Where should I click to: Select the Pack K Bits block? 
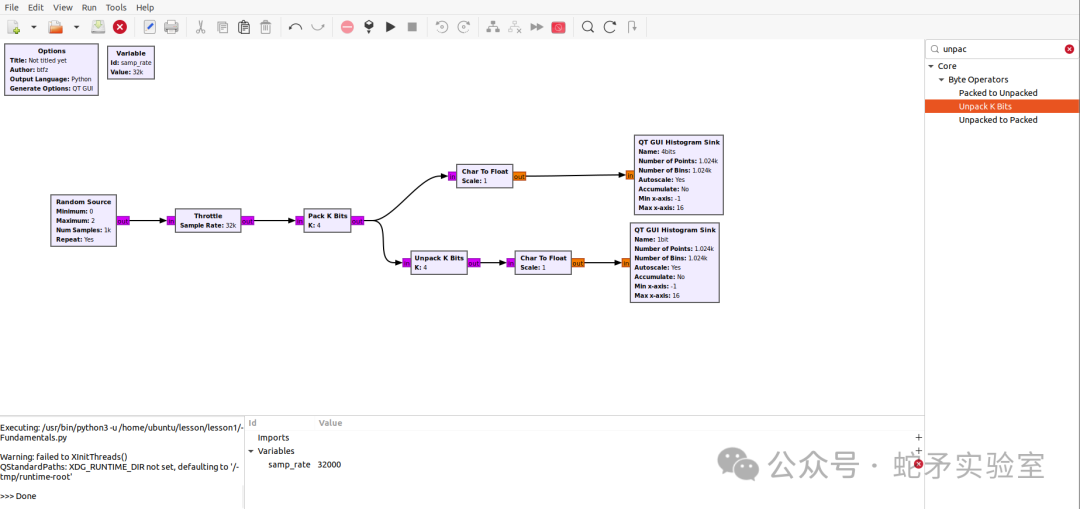click(x=327, y=220)
